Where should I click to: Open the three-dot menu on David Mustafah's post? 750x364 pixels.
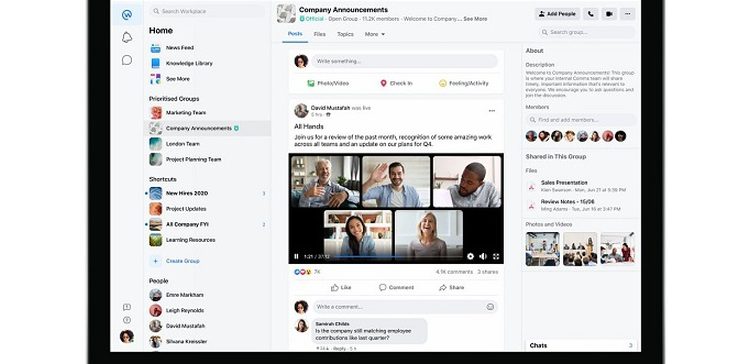click(x=492, y=111)
